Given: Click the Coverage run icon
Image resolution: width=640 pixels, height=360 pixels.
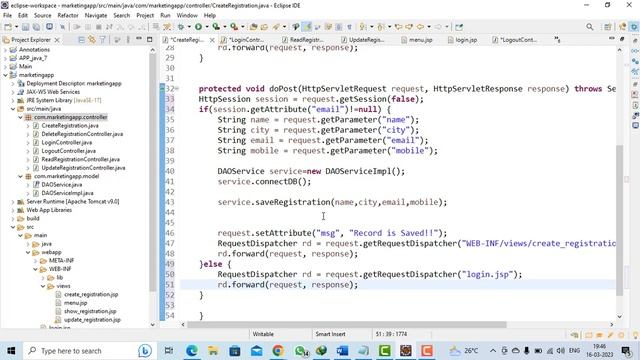Looking at the screenshot, I should [216, 27].
